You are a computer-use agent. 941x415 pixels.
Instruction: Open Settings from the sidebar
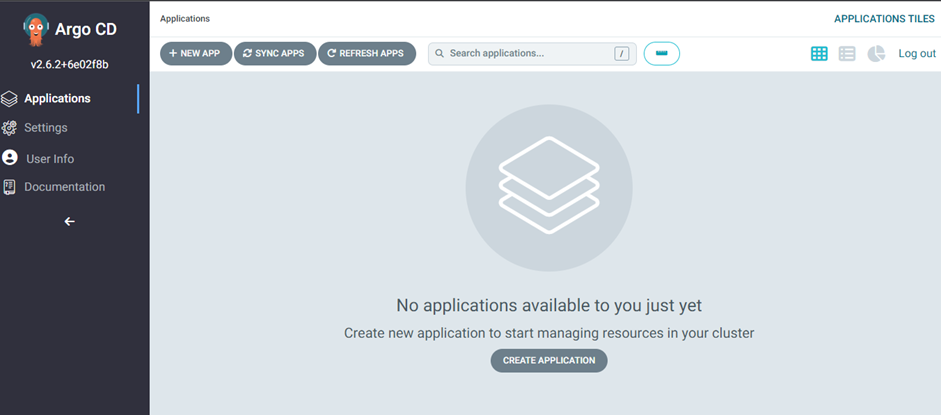coord(46,128)
